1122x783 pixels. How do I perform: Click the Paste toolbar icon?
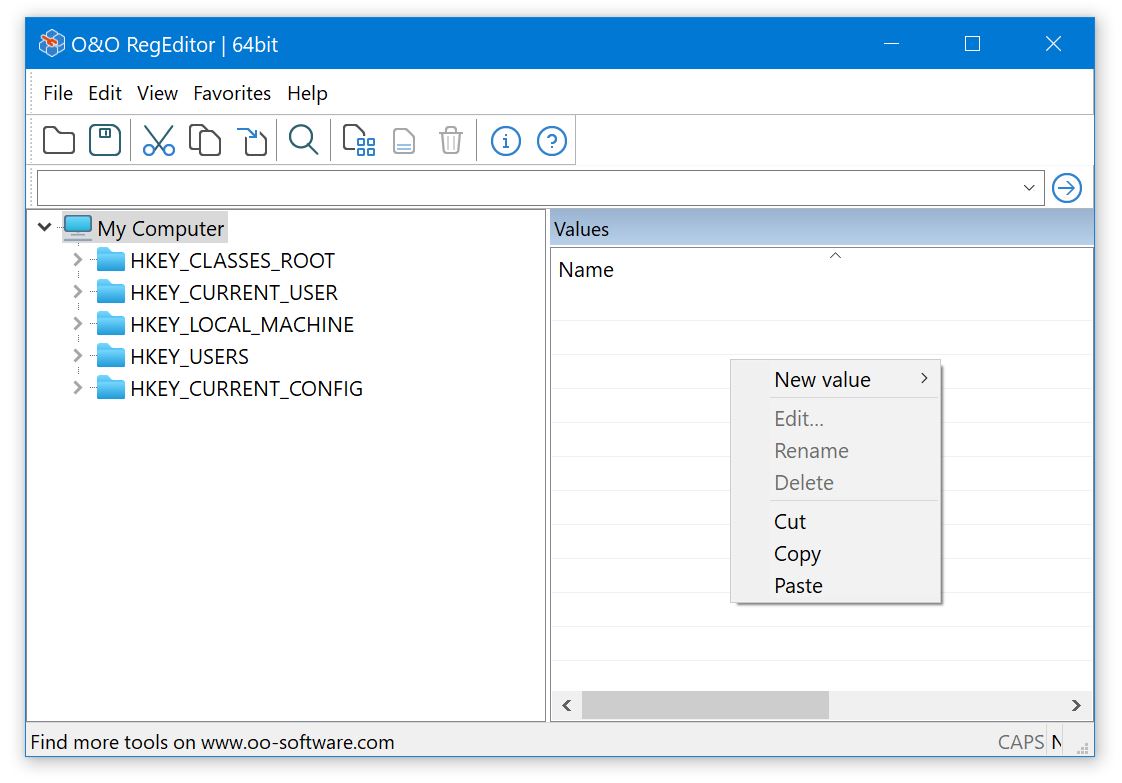pos(251,140)
